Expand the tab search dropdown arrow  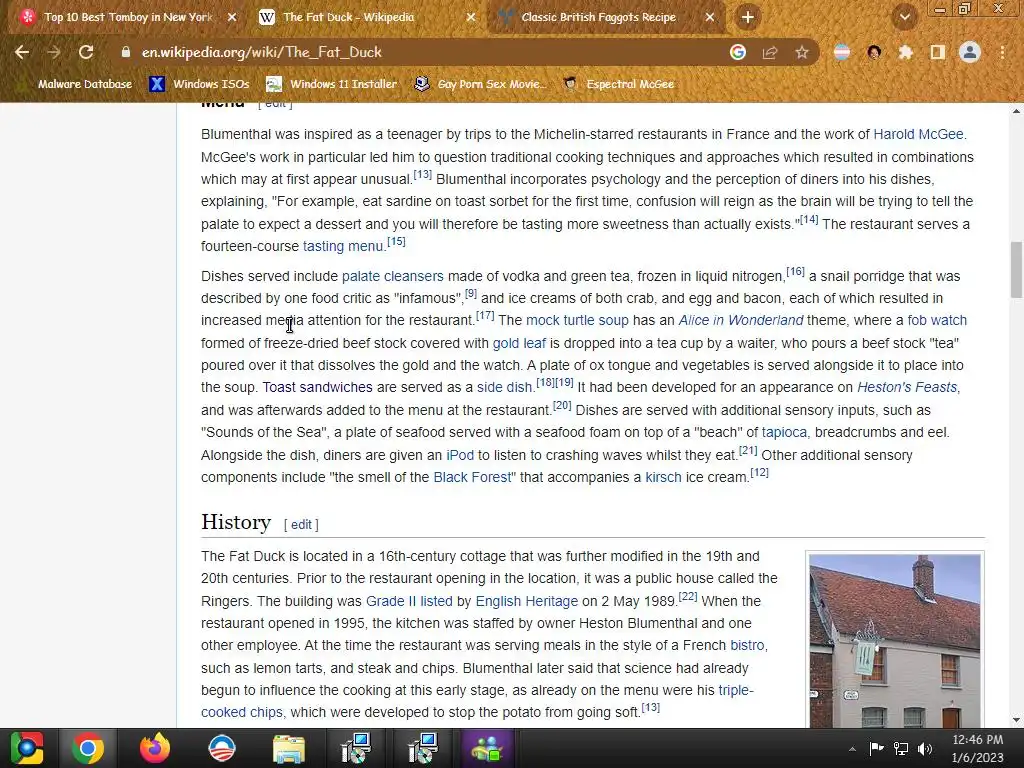(x=905, y=18)
